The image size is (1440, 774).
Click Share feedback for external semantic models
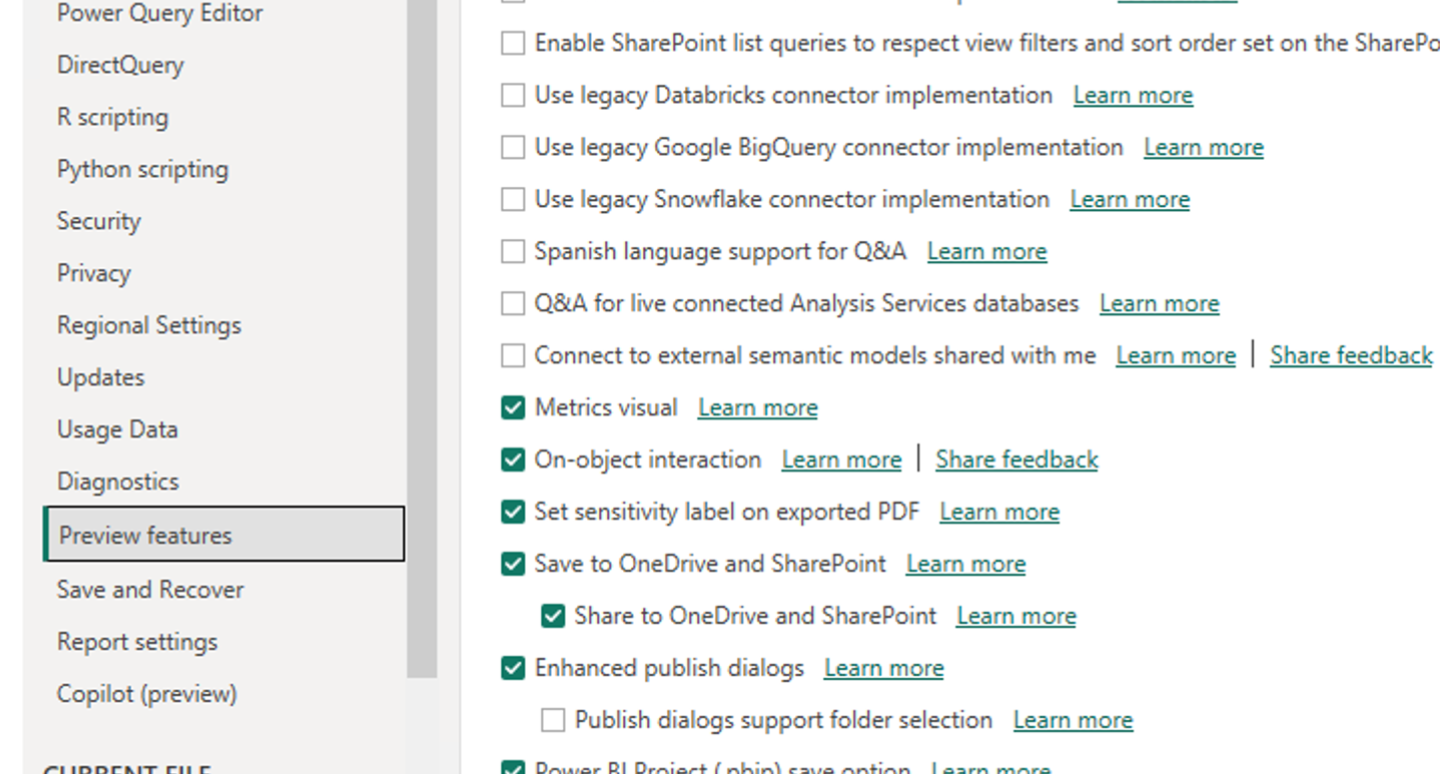[1352, 355]
